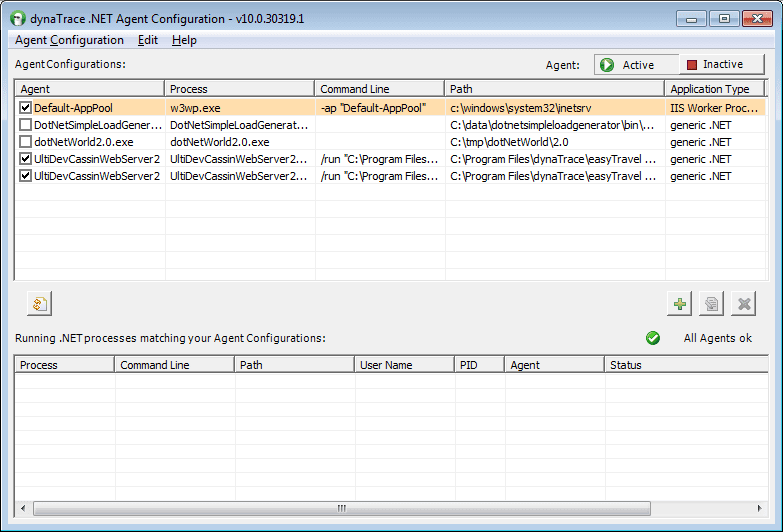Image resolution: width=783 pixels, height=532 pixels.
Task: Click the IIS Worker Proc… application type cell
Action: (x=714, y=108)
